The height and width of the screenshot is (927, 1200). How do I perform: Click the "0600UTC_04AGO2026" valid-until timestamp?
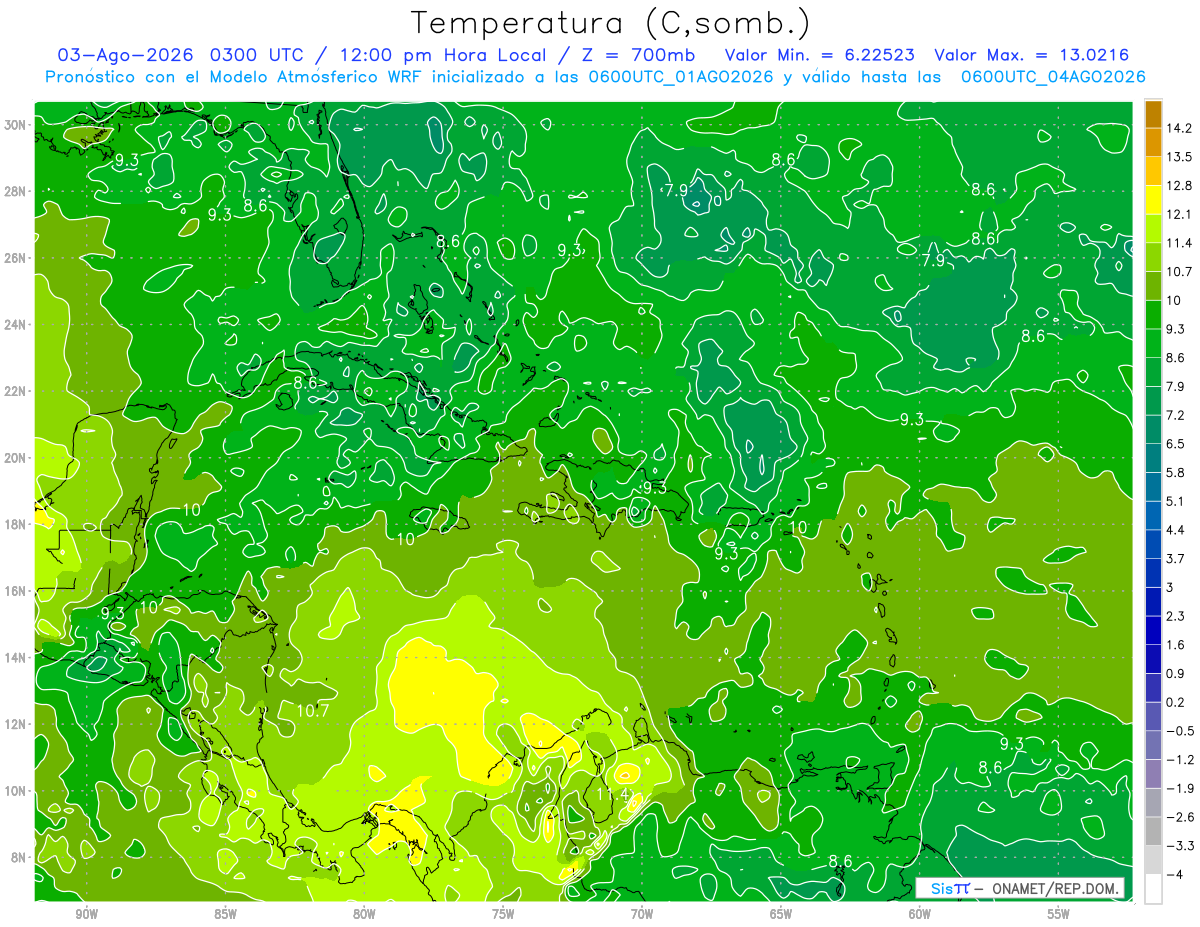tap(1053, 77)
